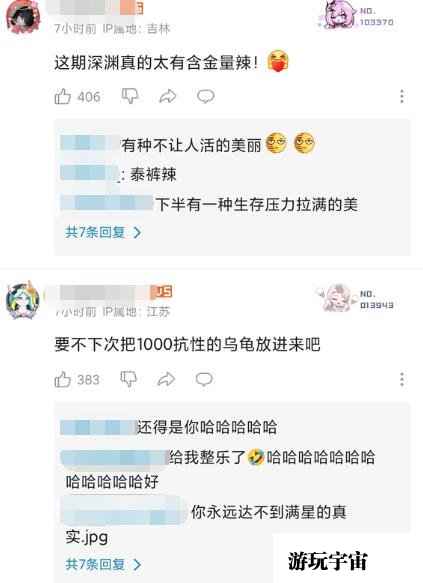View fan badge NO.103370
Screen dimensions: 423x583
(x=356, y=15)
